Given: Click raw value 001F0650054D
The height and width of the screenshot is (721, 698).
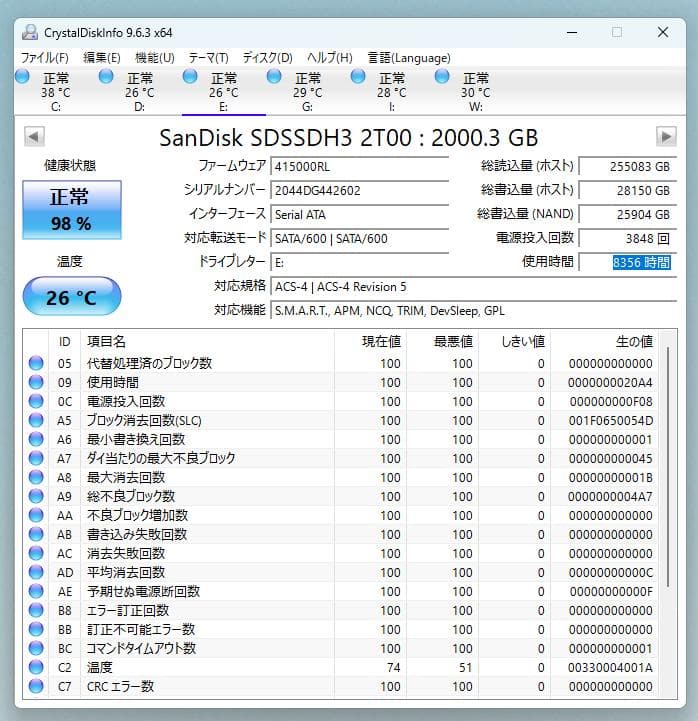Looking at the screenshot, I should point(611,420).
